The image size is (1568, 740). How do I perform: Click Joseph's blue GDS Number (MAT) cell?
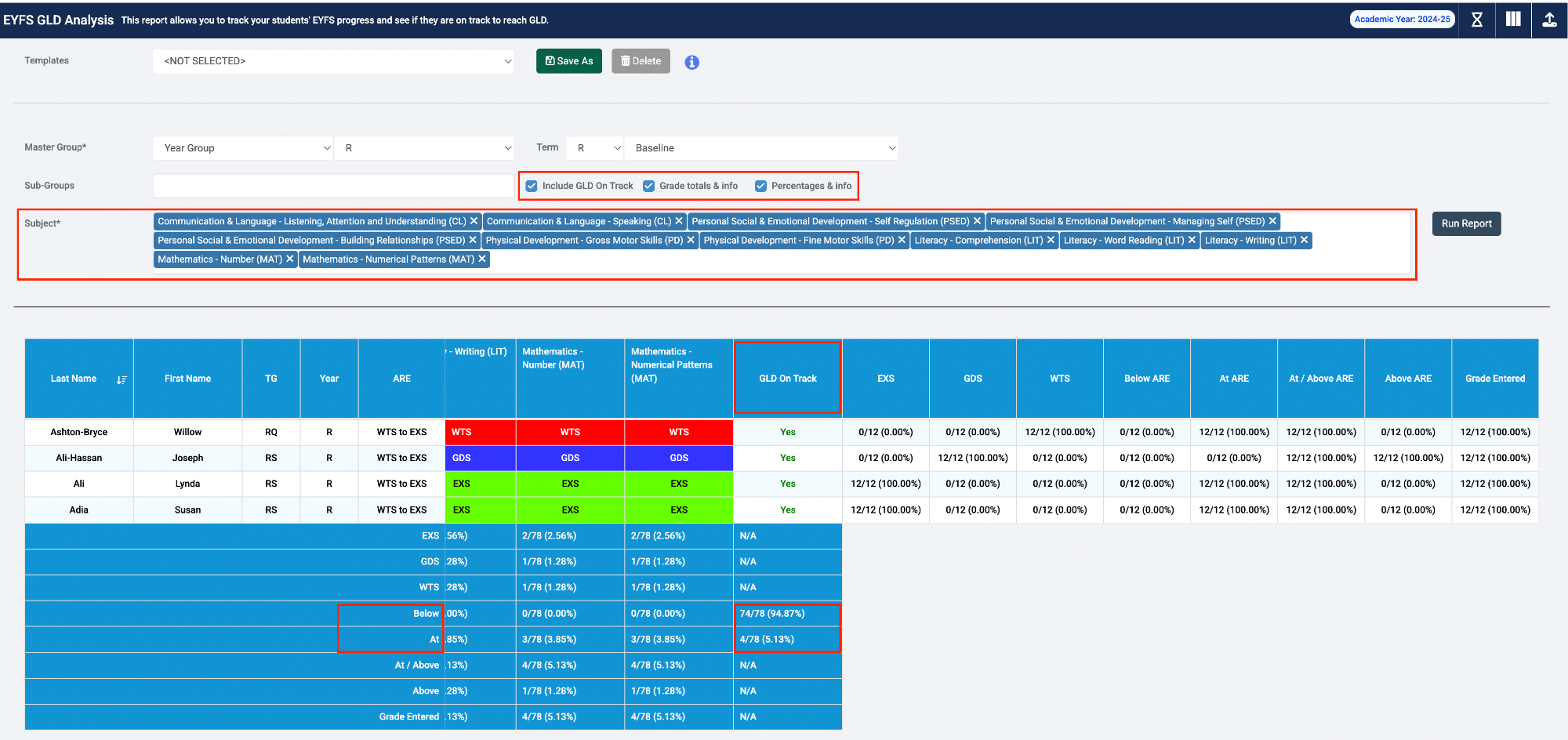click(570, 458)
